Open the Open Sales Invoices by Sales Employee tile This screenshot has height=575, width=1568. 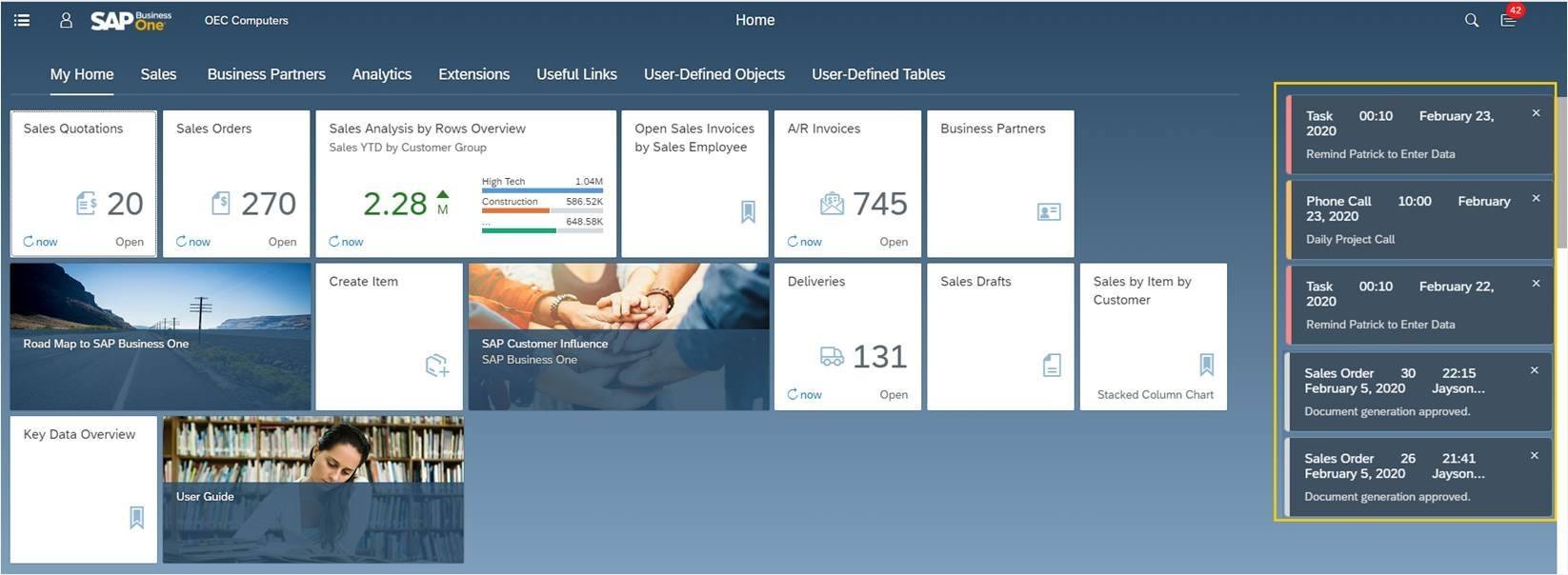695,184
